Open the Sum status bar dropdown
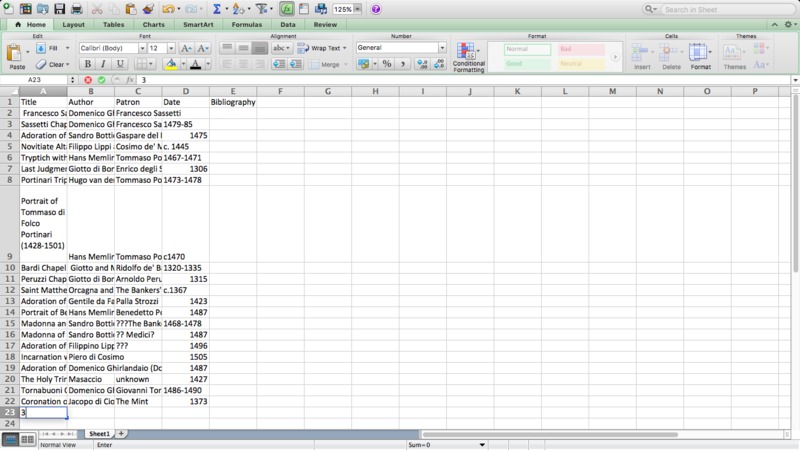Image resolution: width=800 pixels, height=450 pixels. point(482,445)
